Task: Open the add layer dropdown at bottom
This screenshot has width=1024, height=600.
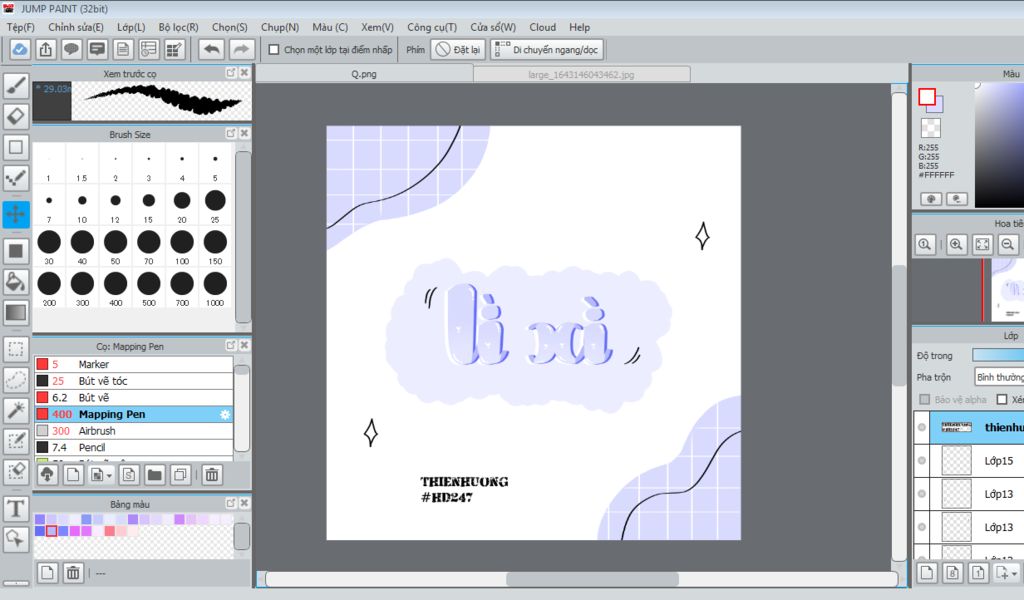Action: tap(1014, 573)
